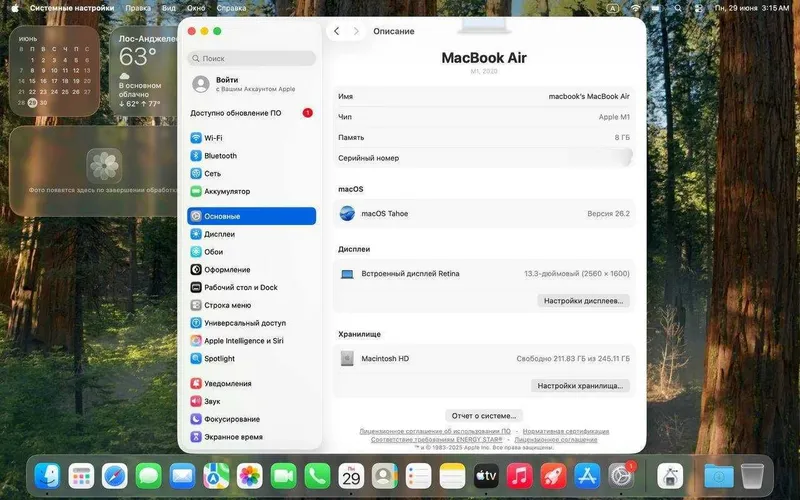The image size is (800, 500).
Task: Open Дисплеи in the sidebar
Action: [251, 234]
